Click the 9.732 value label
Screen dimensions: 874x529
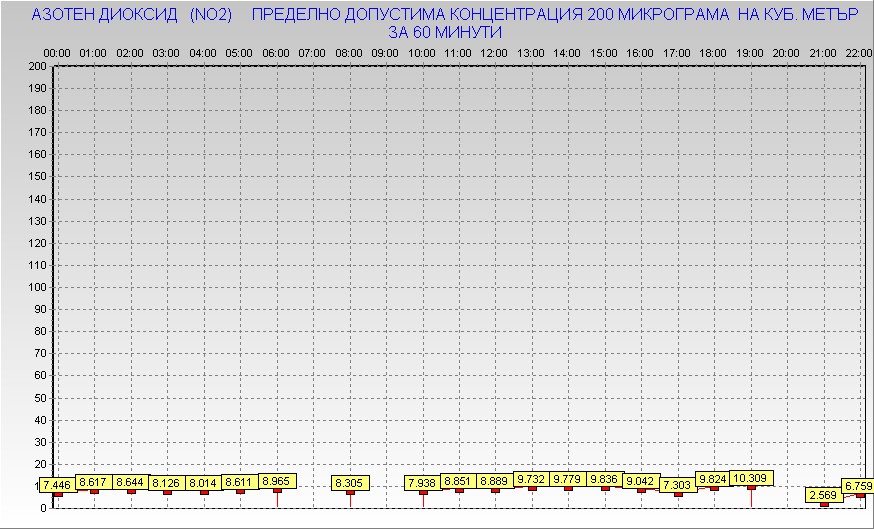tap(532, 479)
